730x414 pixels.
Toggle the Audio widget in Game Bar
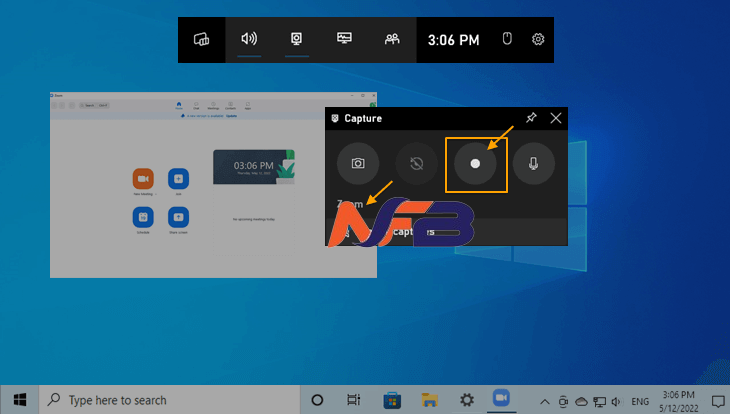click(249, 40)
